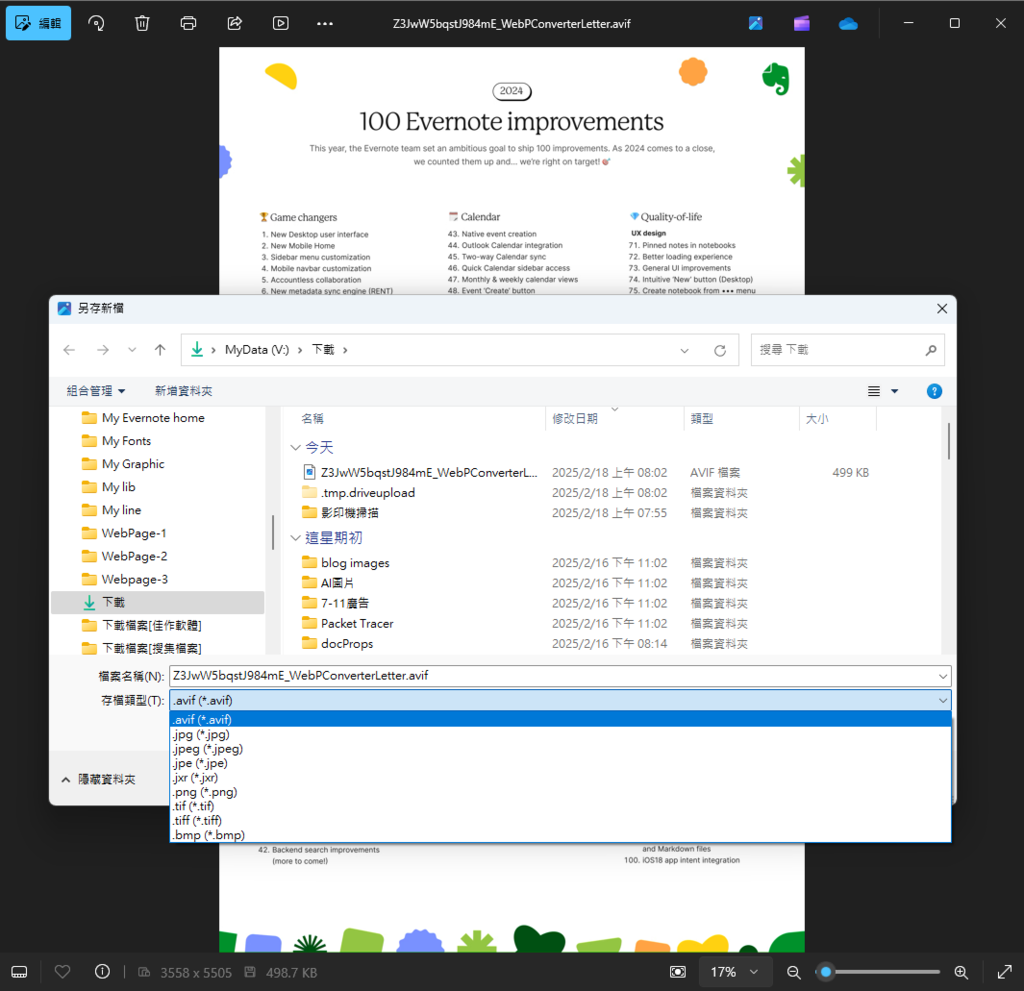
Task: Delete the image via trash icon
Action: pyautogui.click(x=142, y=24)
